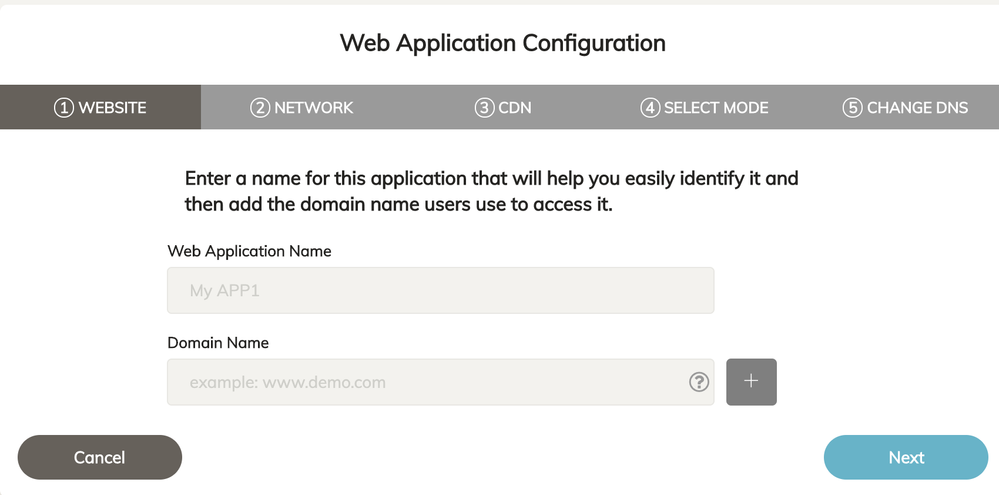999x495 pixels.
Task: Select the Select Mode step tab
Action: coord(705,107)
